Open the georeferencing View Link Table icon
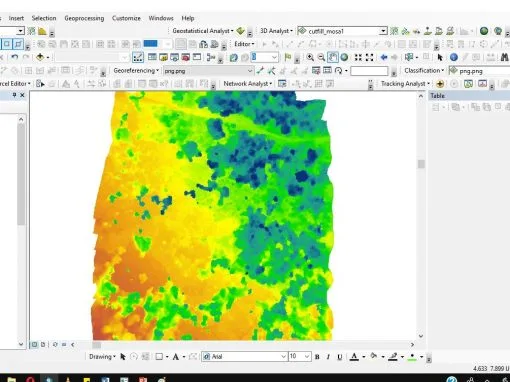Viewport: 510px width, 382px height. (x=327, y=71)
